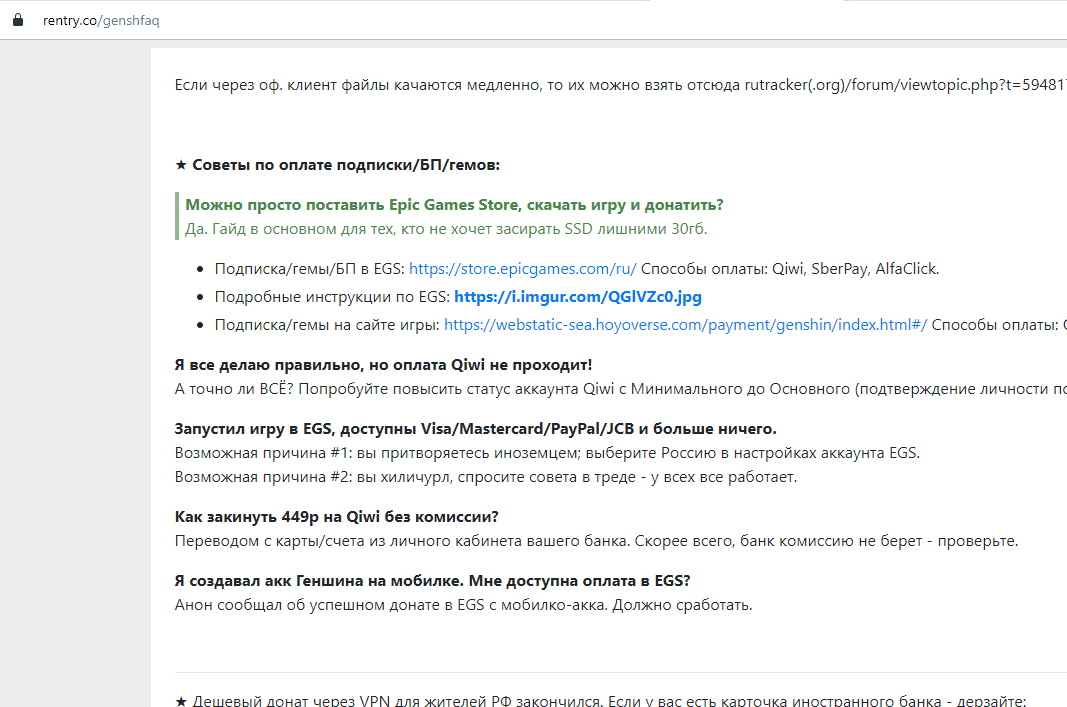
Task: Click the rentry.co/genshfaq address bar URL
Action: (x=101, y=20)
